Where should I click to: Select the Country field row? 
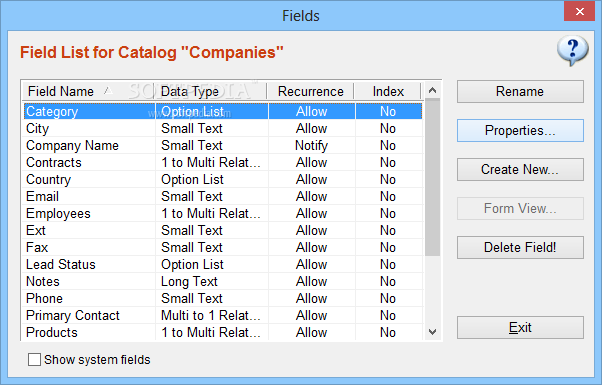(x=223, y=179)
